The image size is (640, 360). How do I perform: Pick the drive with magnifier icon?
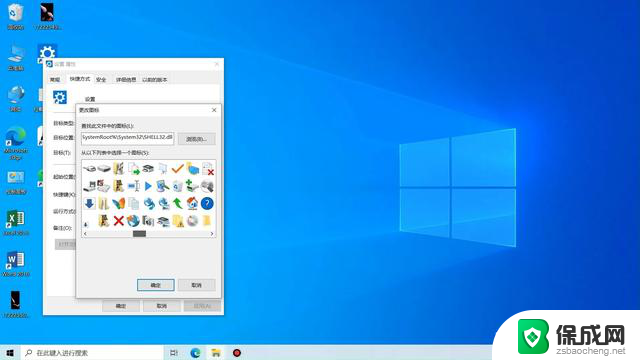[207, 186]
